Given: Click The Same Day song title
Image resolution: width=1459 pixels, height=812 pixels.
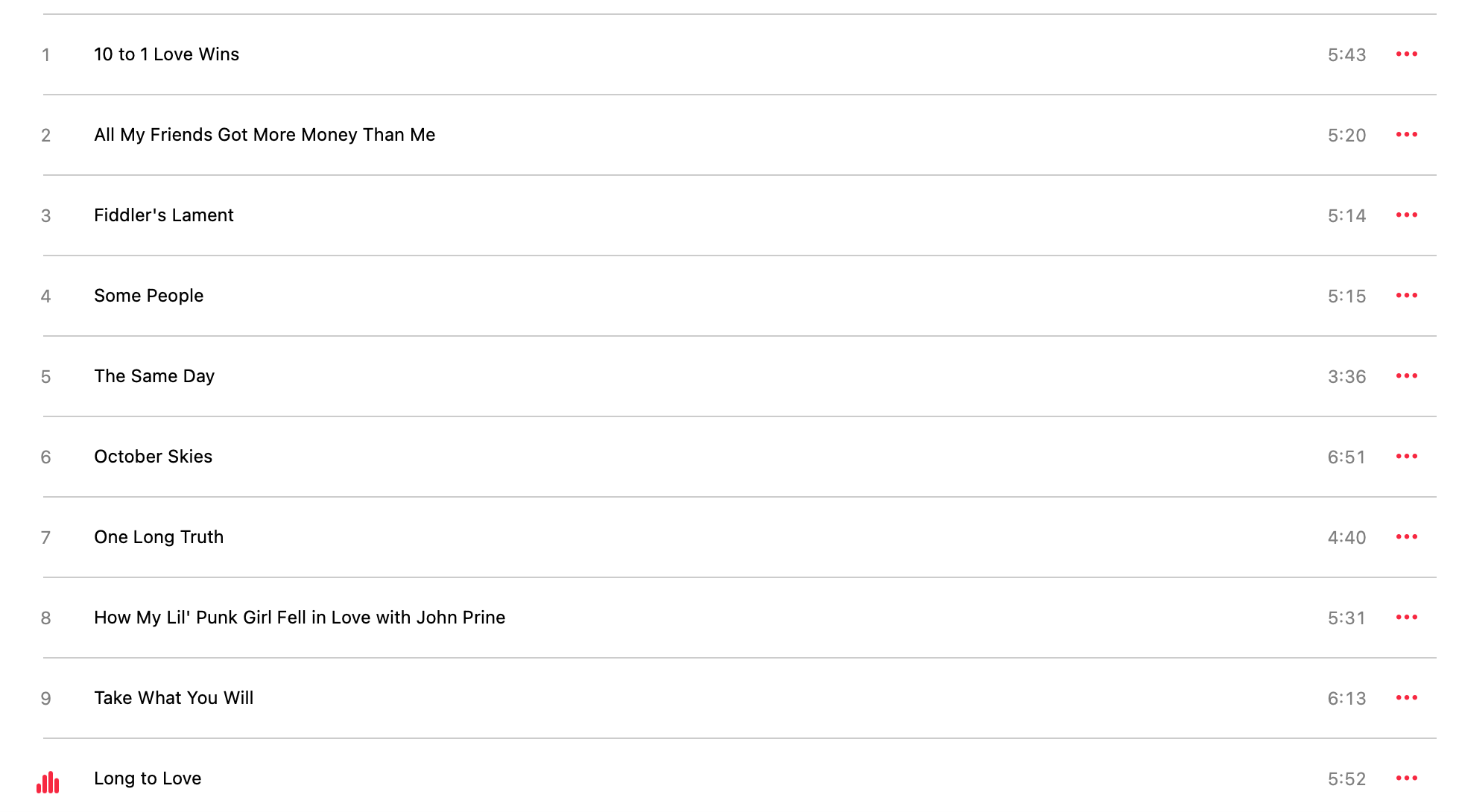Looking at the screenshot, I should pyautogui.click(x=154, y=376).
